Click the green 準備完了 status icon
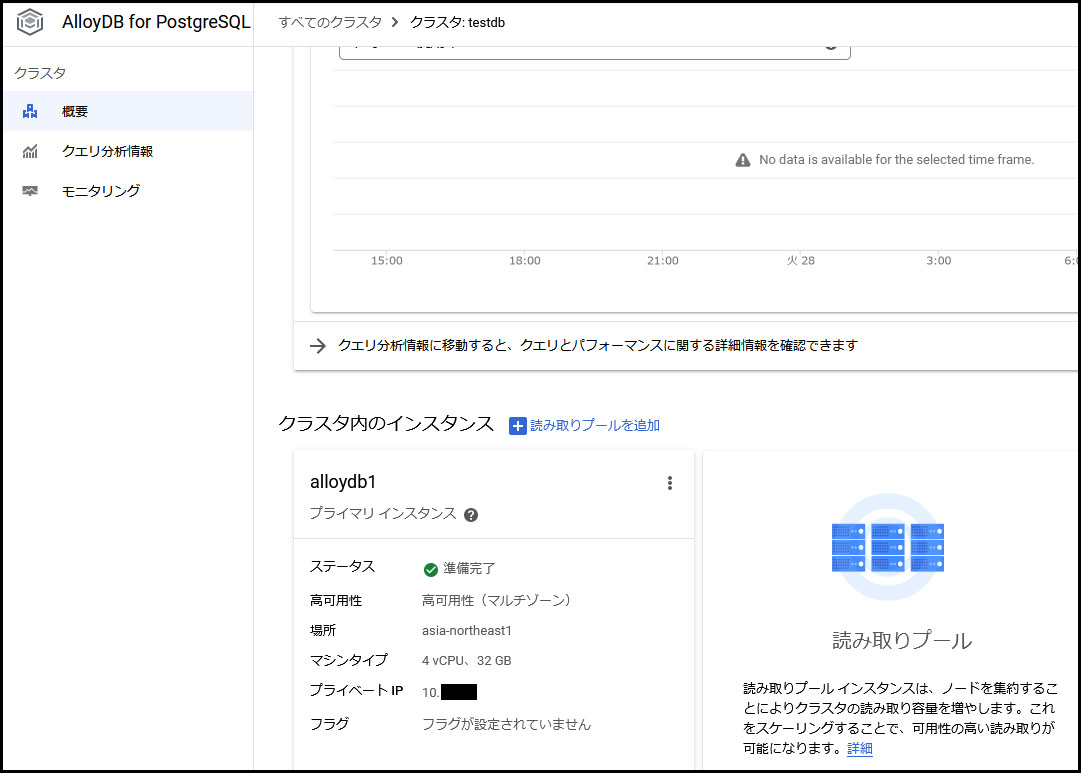Screen dimensions: 1081x773 coord(431,570)
